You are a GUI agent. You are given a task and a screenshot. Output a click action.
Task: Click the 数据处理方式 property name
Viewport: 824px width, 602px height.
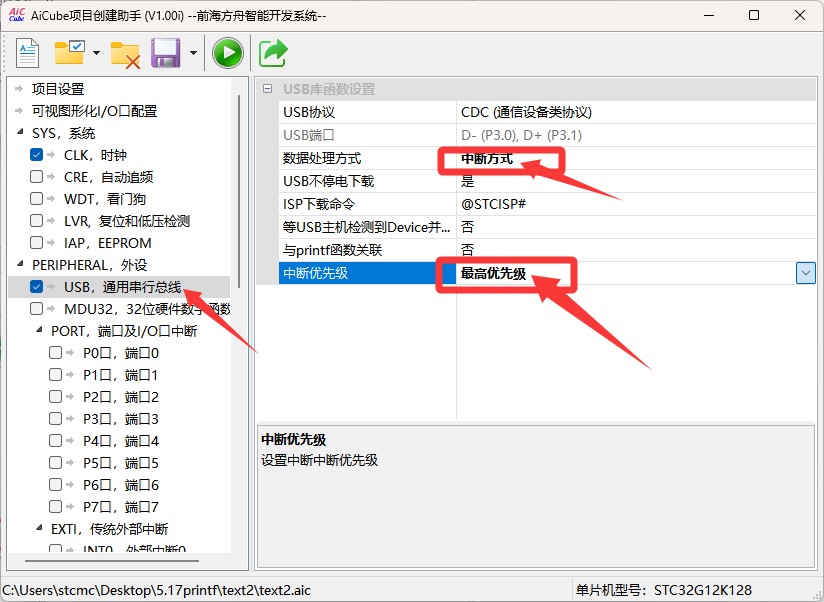click(322, 158)
